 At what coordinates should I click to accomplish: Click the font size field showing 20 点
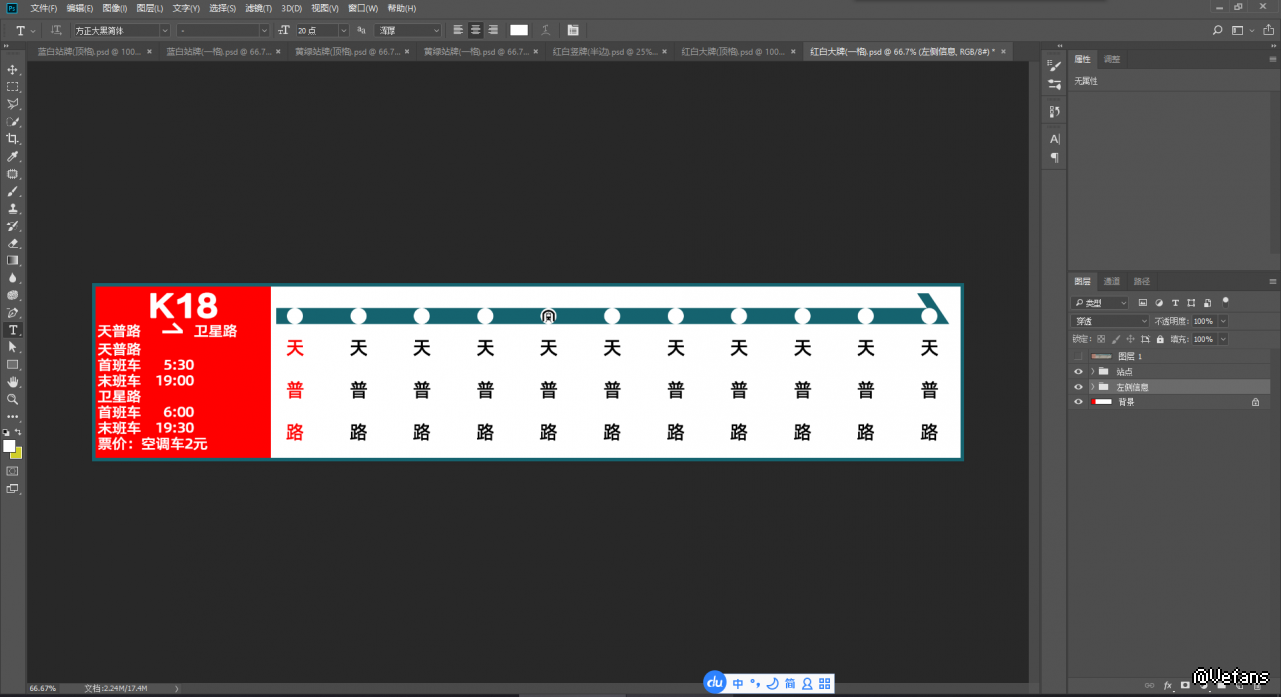pos(322,31)
